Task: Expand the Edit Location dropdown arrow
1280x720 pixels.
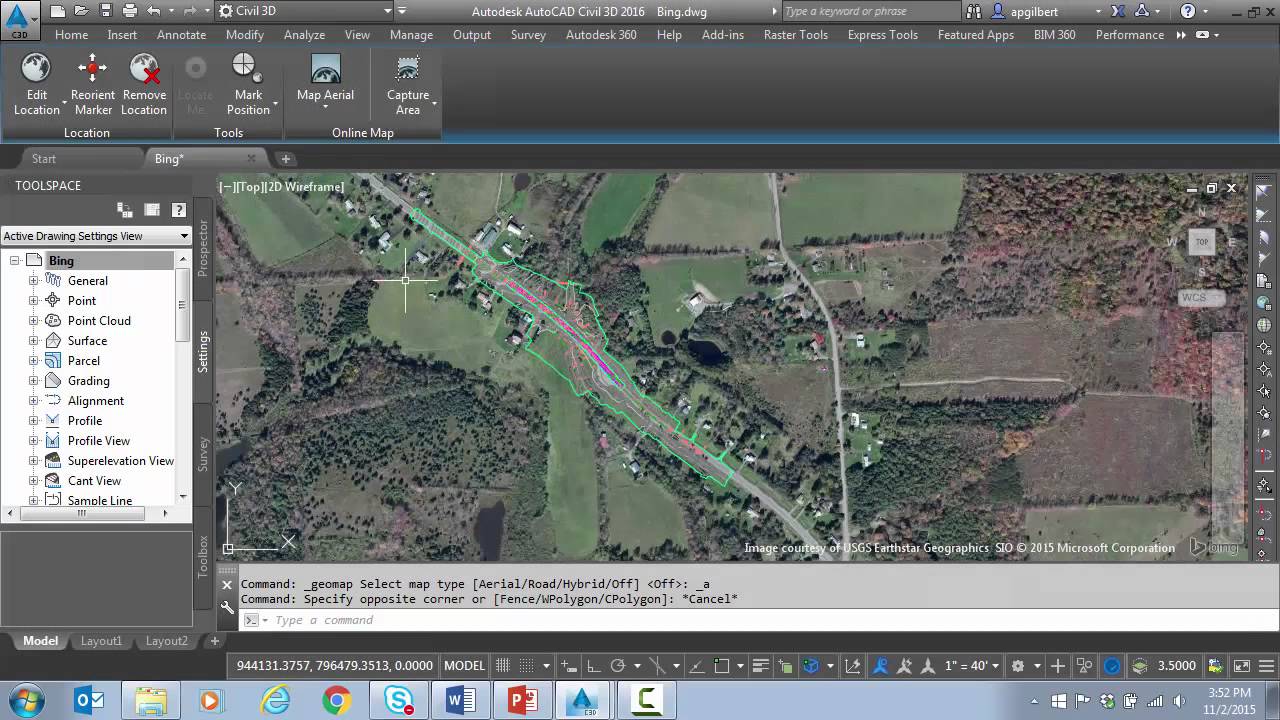Action: [64, 103]
